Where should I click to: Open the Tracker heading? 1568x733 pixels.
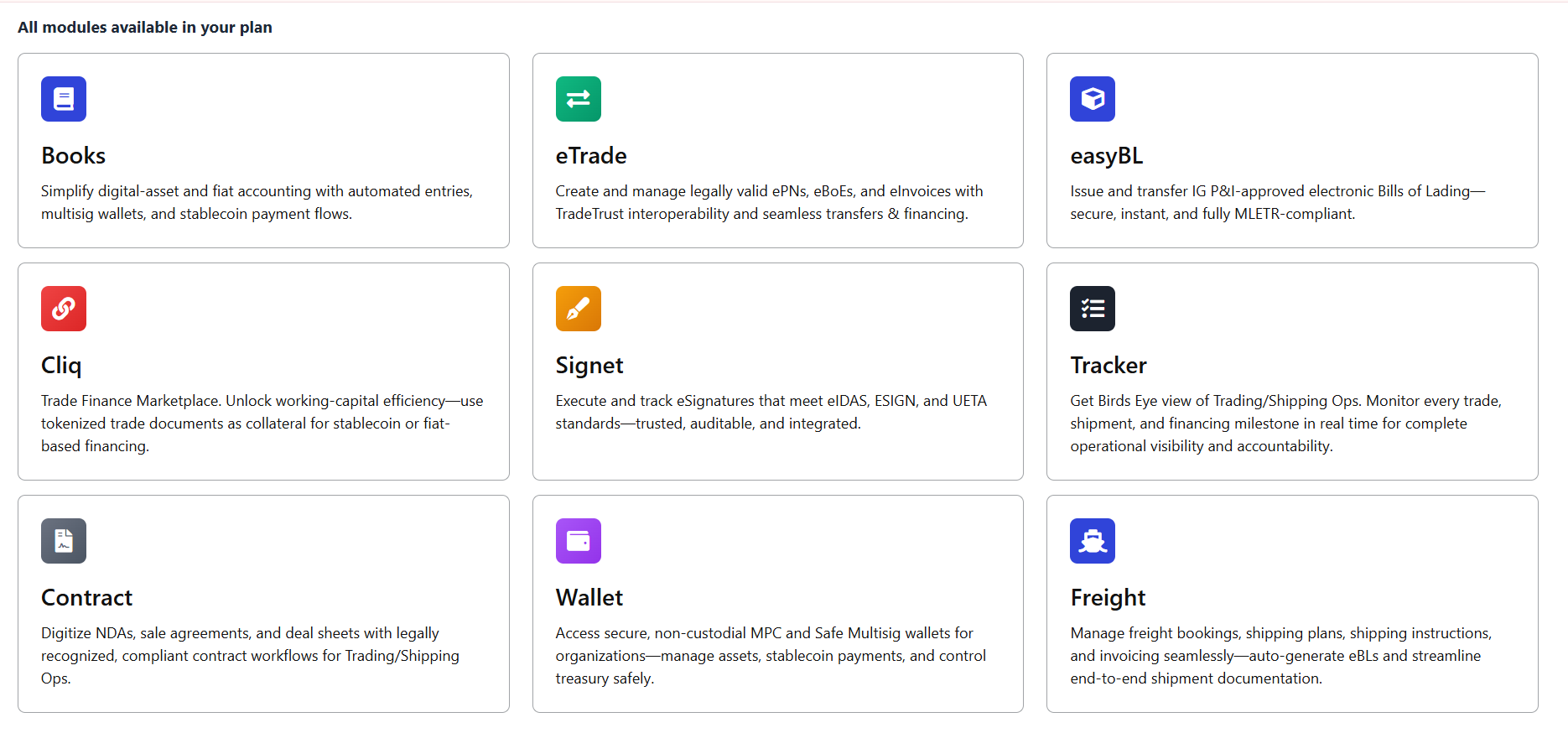click(1108, 366)
